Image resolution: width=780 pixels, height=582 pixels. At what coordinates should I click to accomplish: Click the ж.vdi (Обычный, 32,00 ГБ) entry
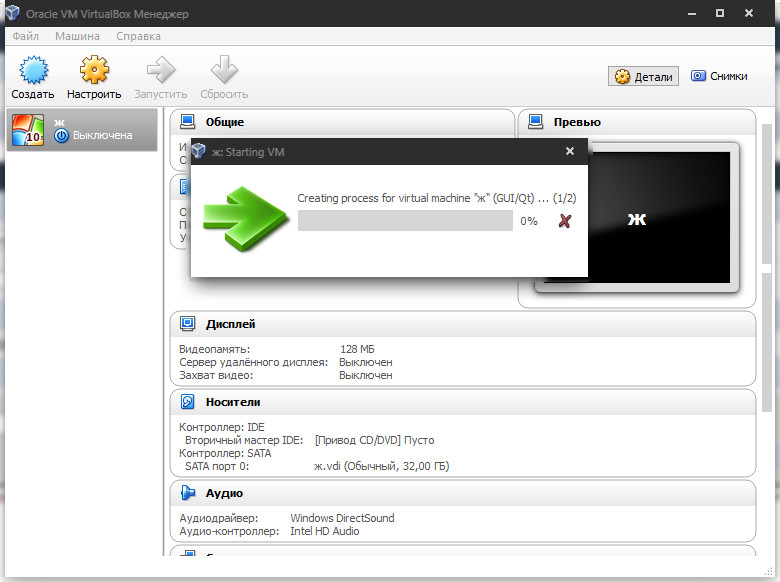pyautogui.click(x=382, y=466)
